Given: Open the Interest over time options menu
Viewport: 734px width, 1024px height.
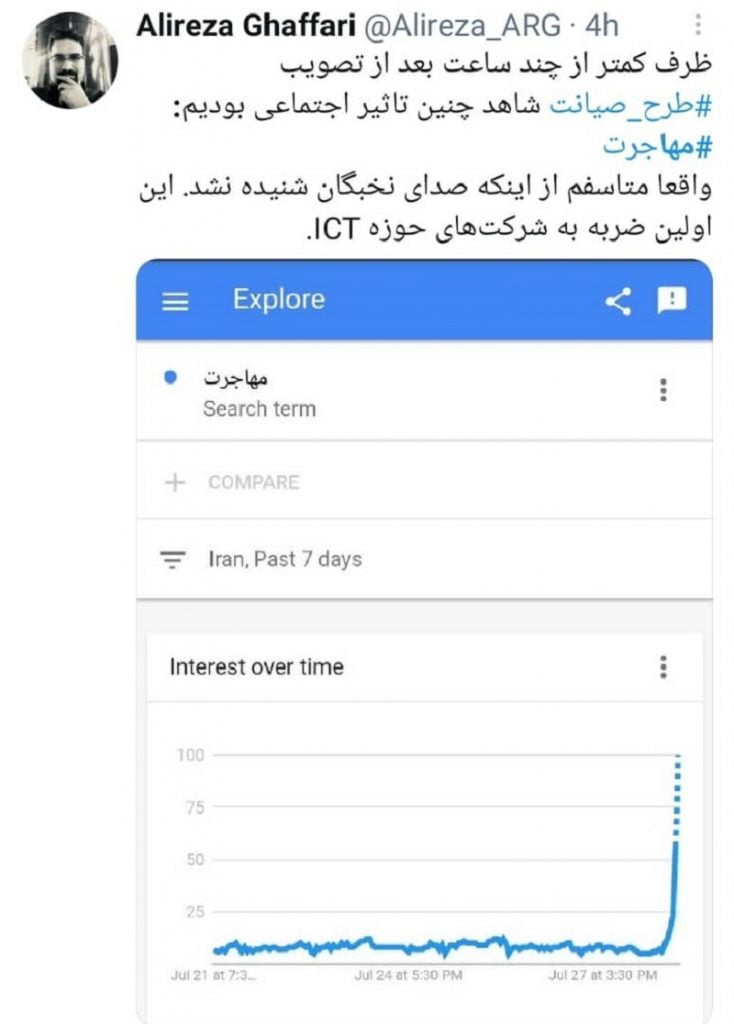Looking at the screenshot, I should pos(663,667).
